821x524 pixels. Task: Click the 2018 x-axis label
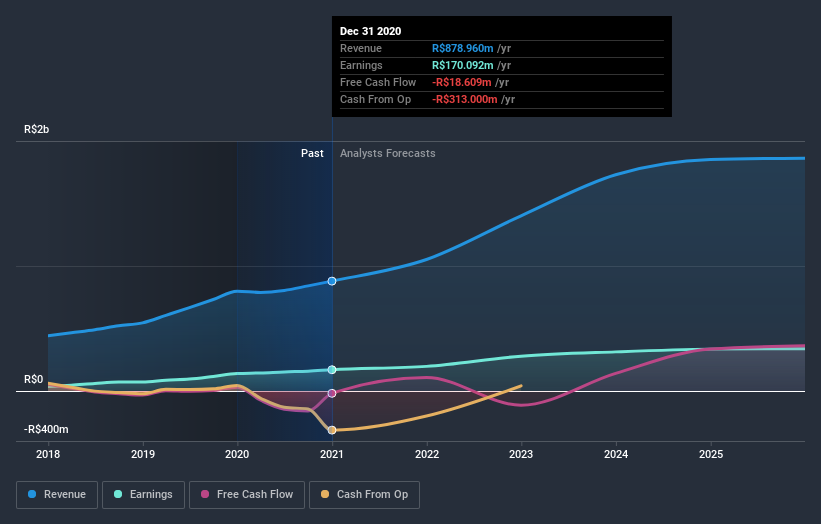[48, 453]
